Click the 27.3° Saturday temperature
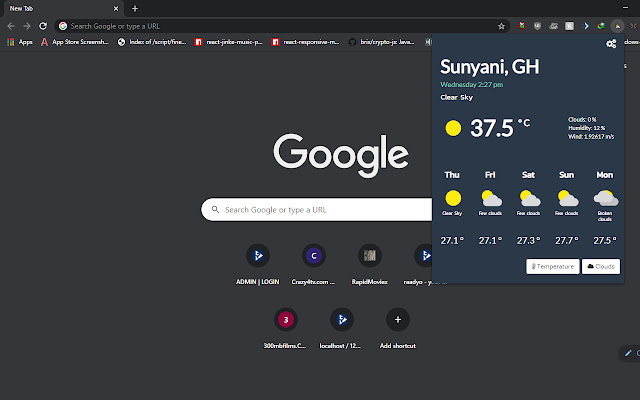Image resolution: width=640 pixels, height=400 pixels. pos(529,240)
